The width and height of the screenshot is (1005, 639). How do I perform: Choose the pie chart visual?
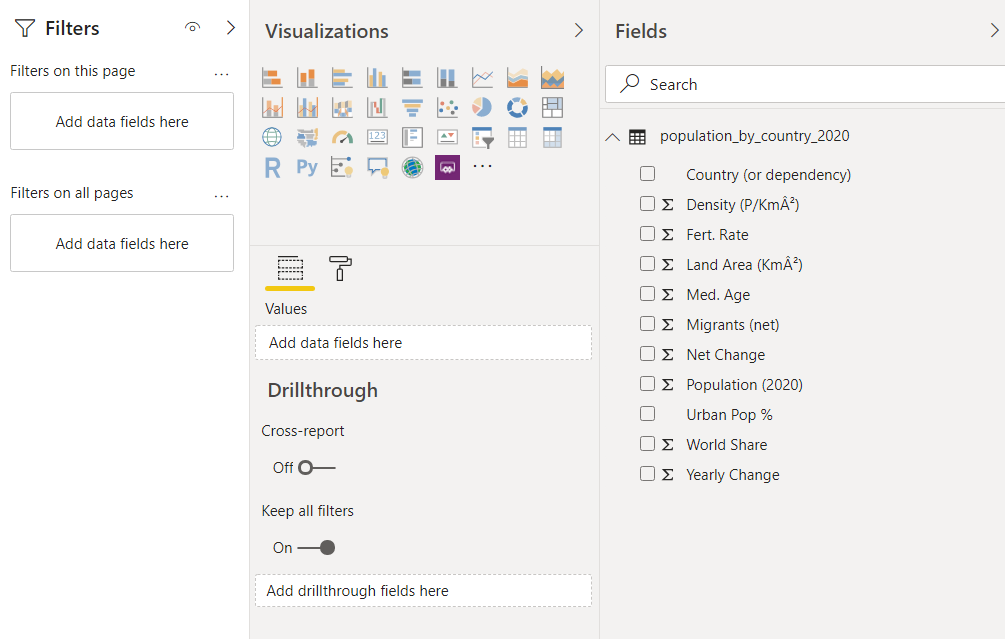point(482,107)
